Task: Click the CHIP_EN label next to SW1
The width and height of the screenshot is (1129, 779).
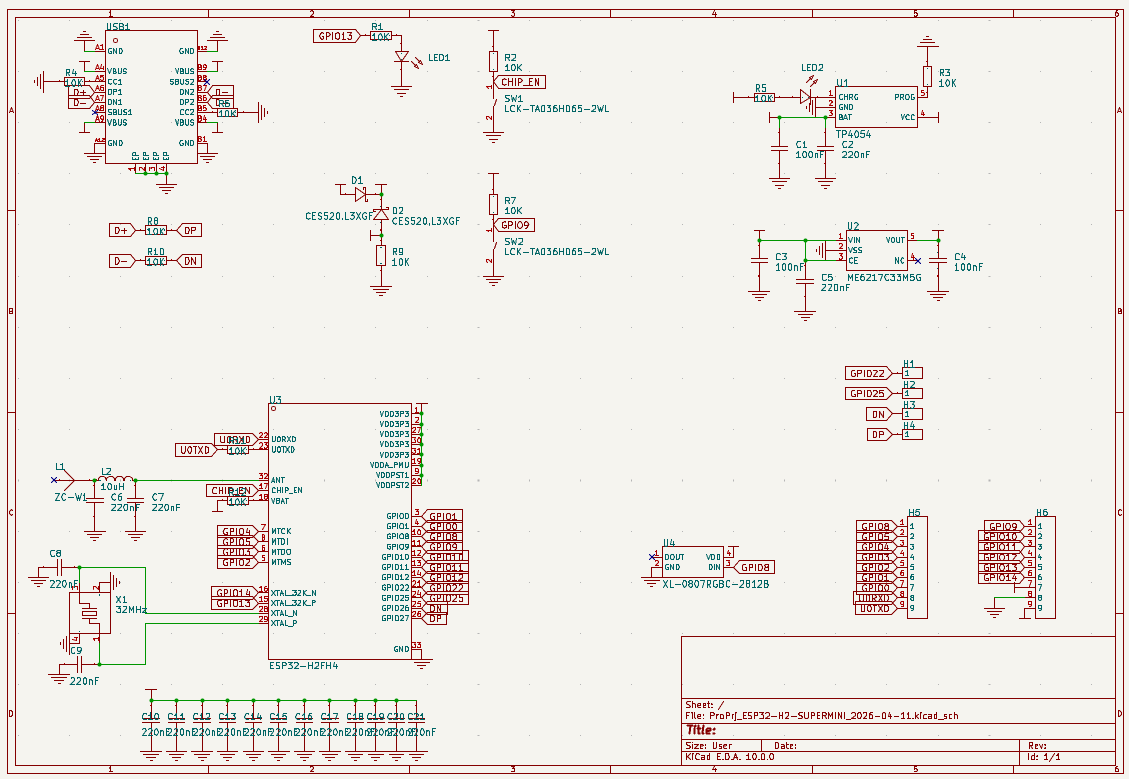Action: (523, 82)
